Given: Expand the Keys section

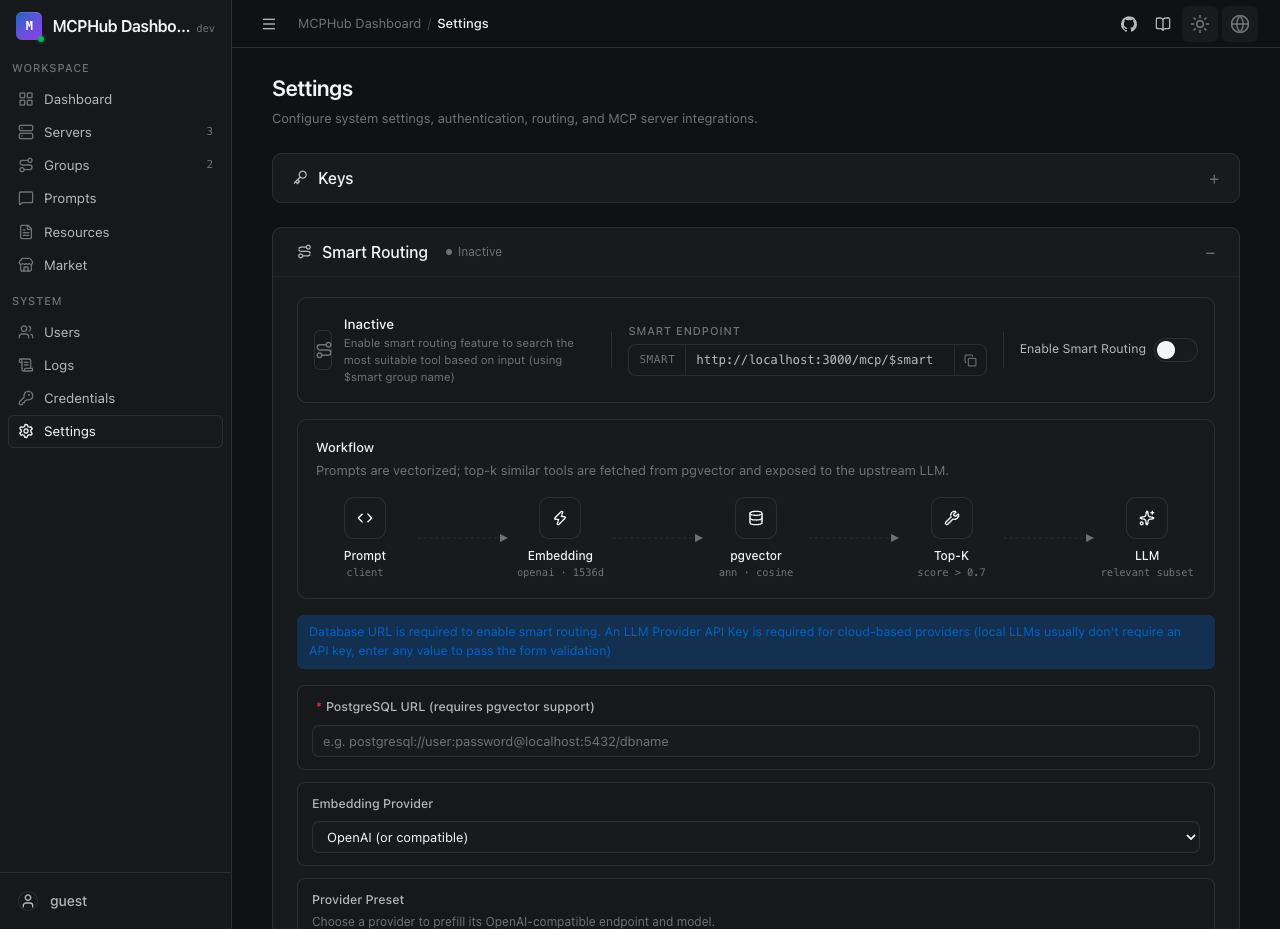Looking at the screenshot, I should click(x=1214, y=179).
